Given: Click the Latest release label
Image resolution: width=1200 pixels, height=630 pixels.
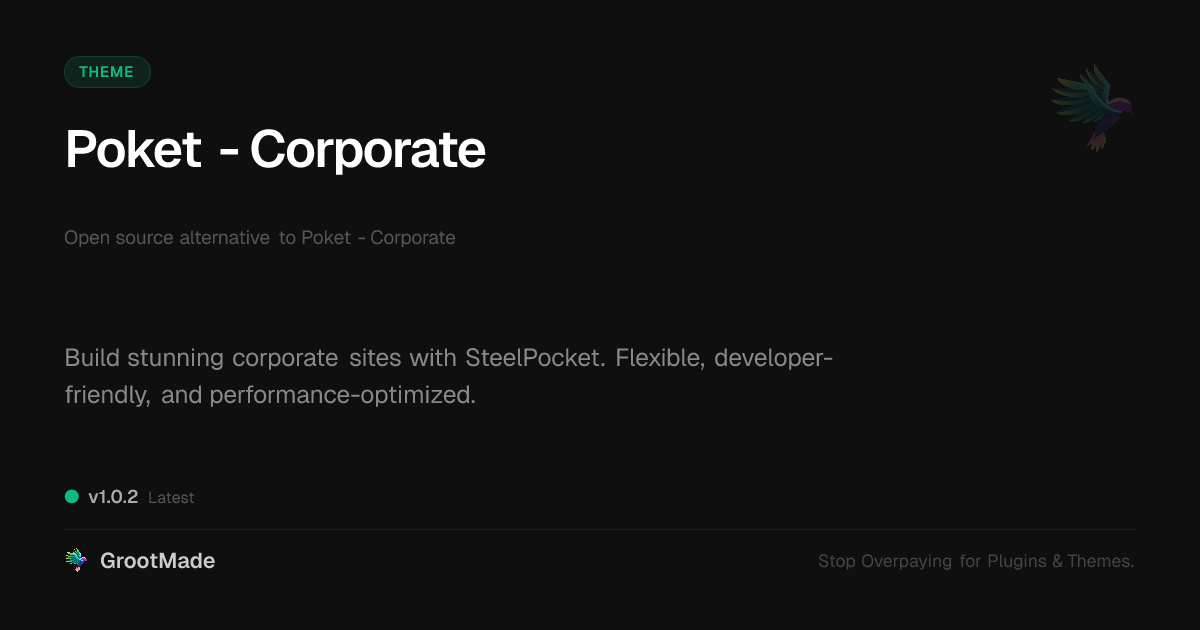Looking at the screenshot, I should coord(171,498).
